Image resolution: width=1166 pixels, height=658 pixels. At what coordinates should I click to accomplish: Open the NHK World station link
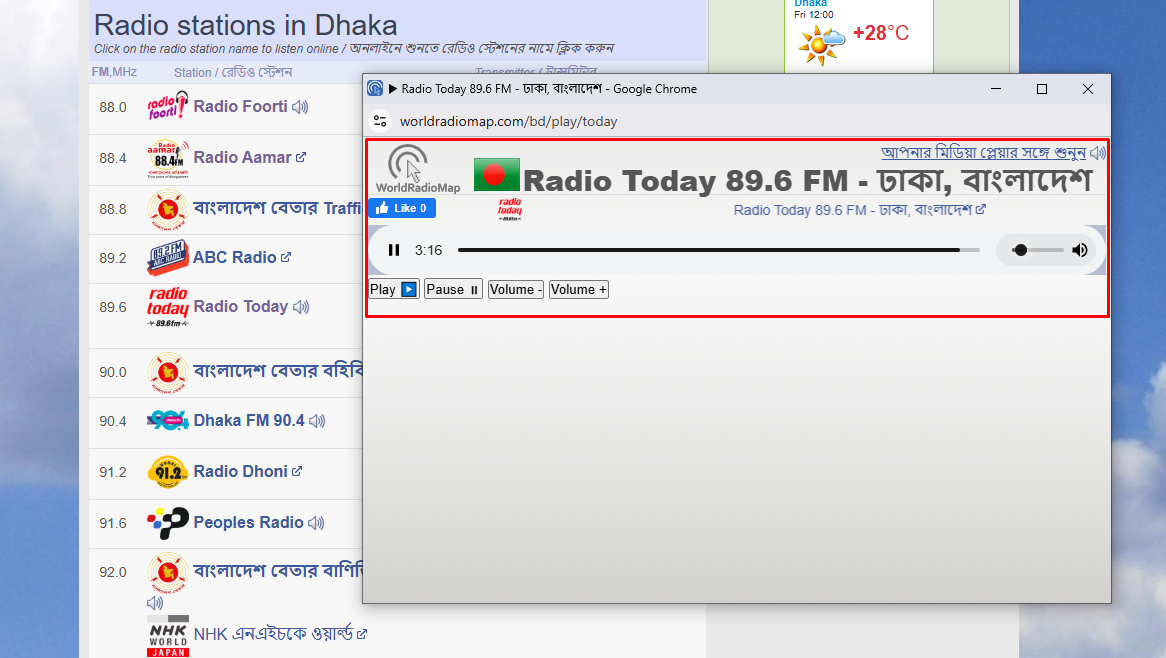273,634
